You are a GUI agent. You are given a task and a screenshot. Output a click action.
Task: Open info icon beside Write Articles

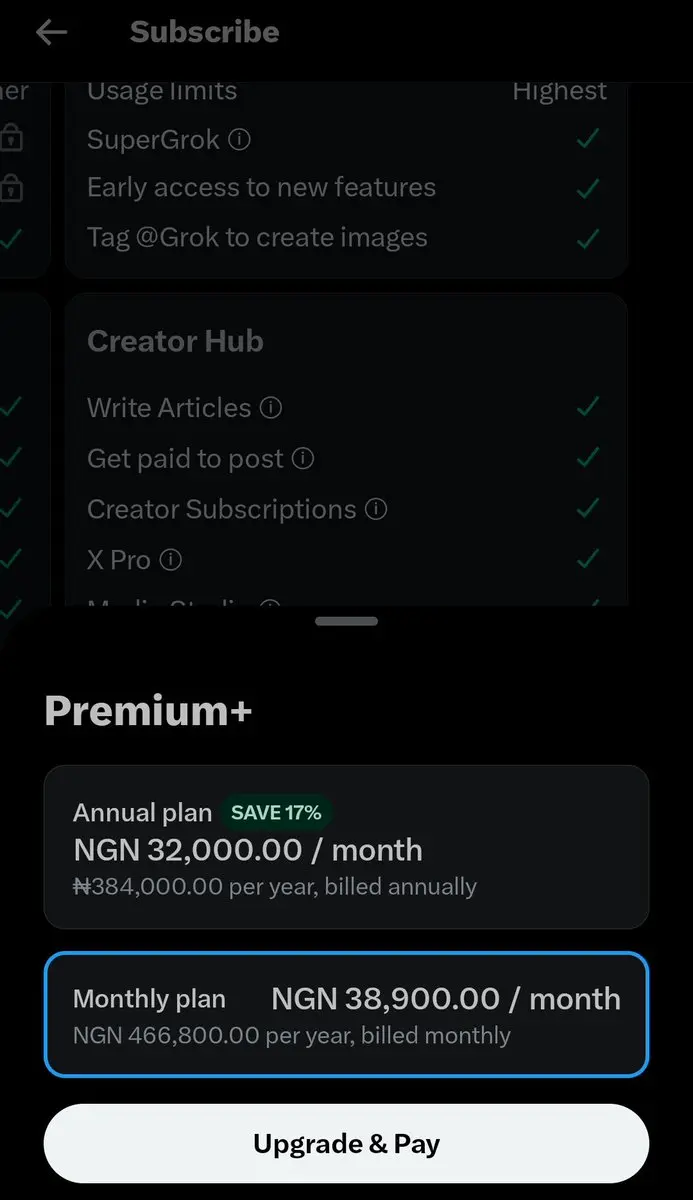click(271, 408)
